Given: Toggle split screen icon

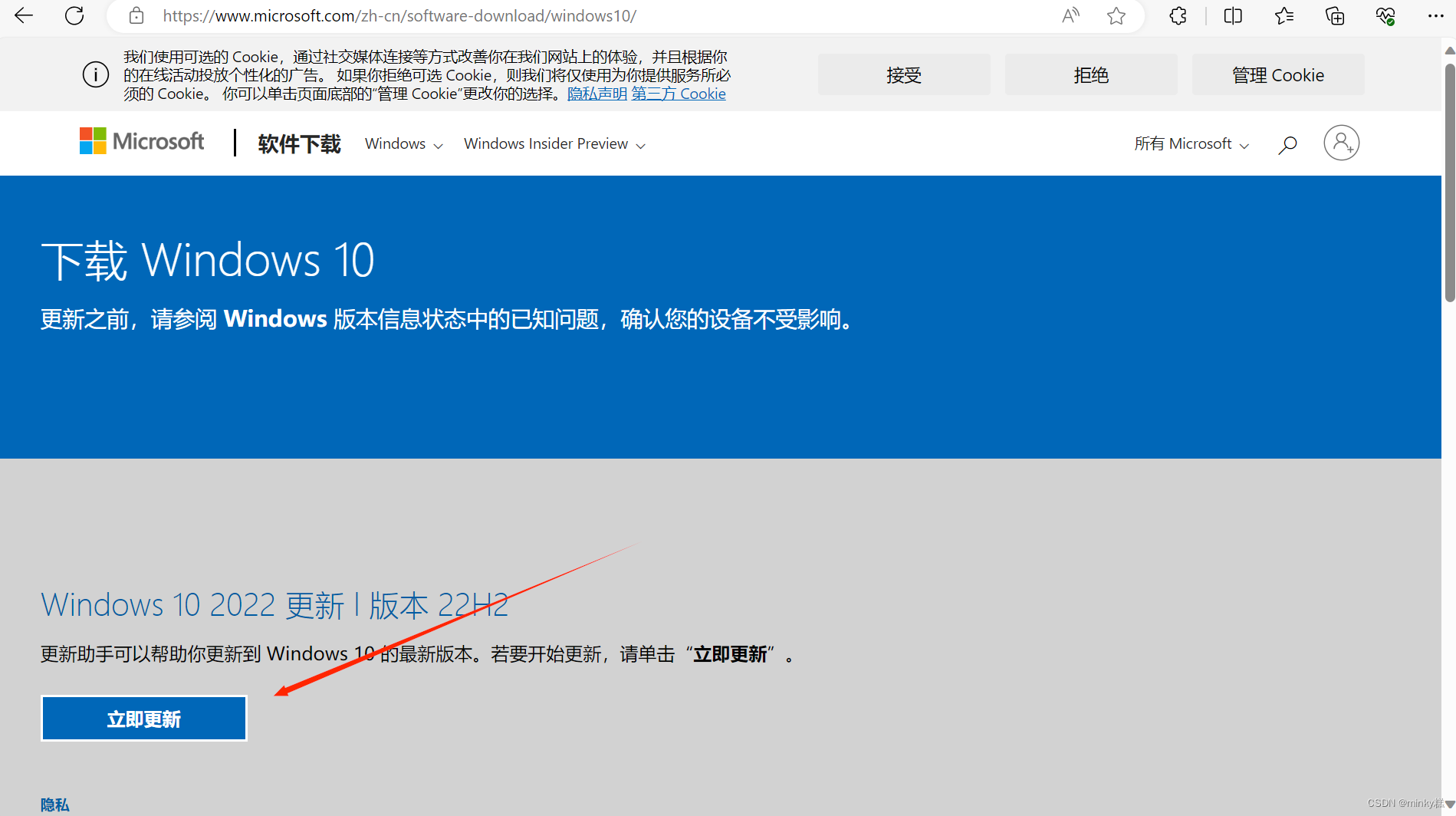Looking at the screenshot, I should click(x=1233, y=15).
